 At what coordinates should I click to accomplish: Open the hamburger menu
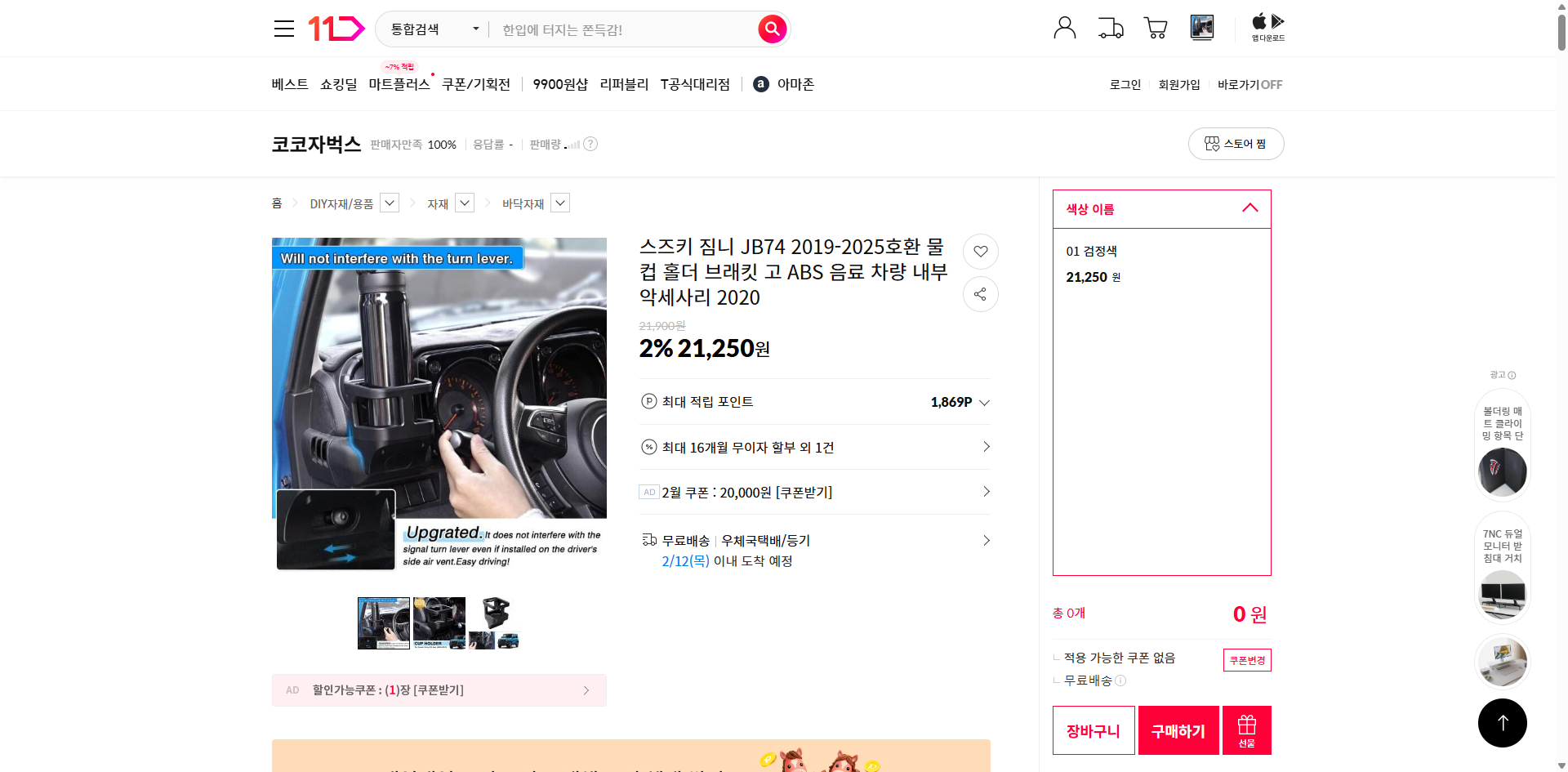click(283, 28)
